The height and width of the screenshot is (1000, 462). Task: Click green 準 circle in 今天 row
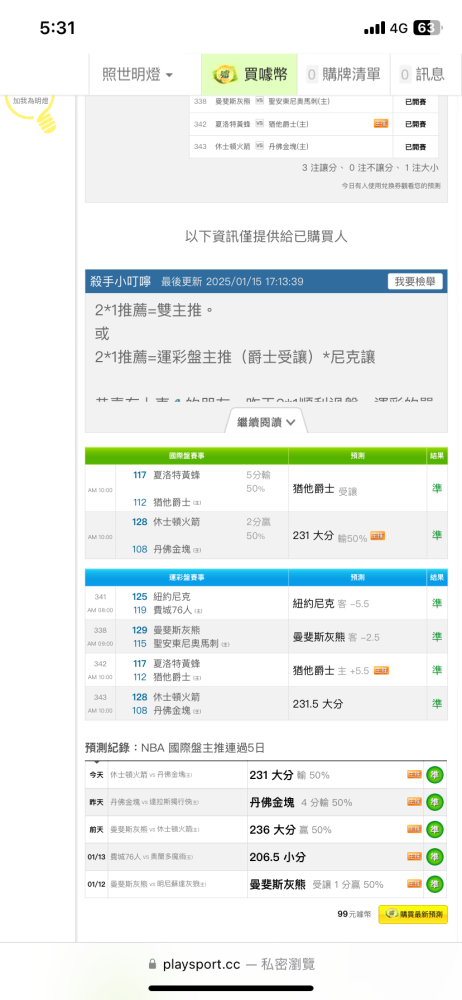point(435,775)
